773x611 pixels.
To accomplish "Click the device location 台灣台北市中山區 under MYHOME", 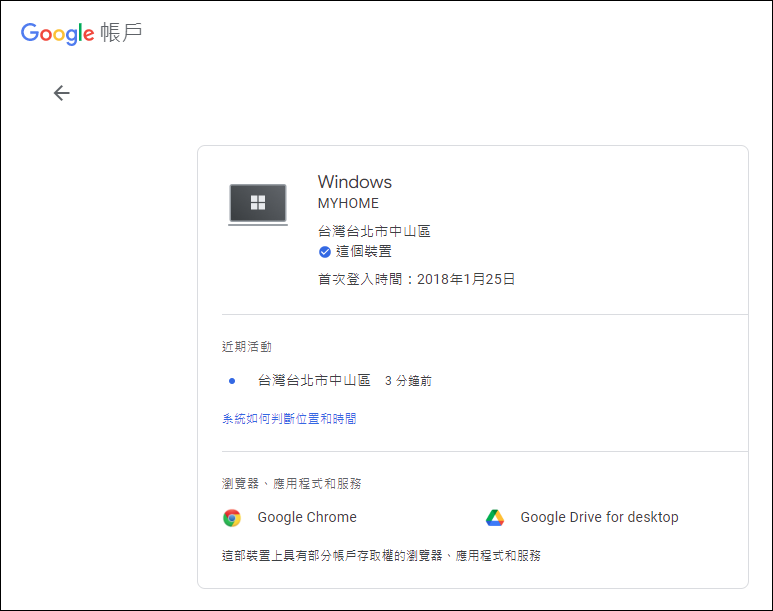I will [374, 232].
